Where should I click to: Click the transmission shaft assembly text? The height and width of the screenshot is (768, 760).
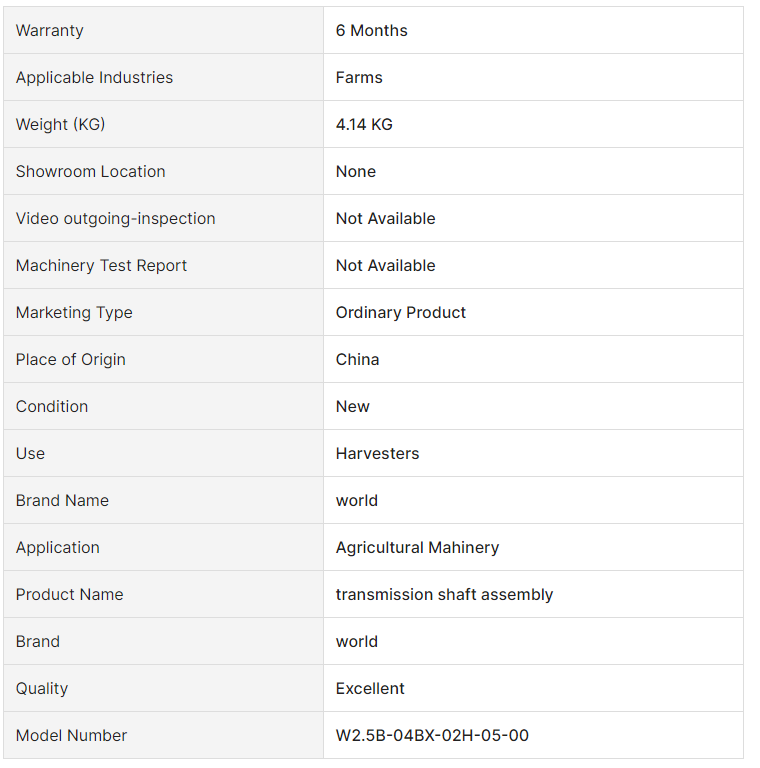(x=444, y=595)
